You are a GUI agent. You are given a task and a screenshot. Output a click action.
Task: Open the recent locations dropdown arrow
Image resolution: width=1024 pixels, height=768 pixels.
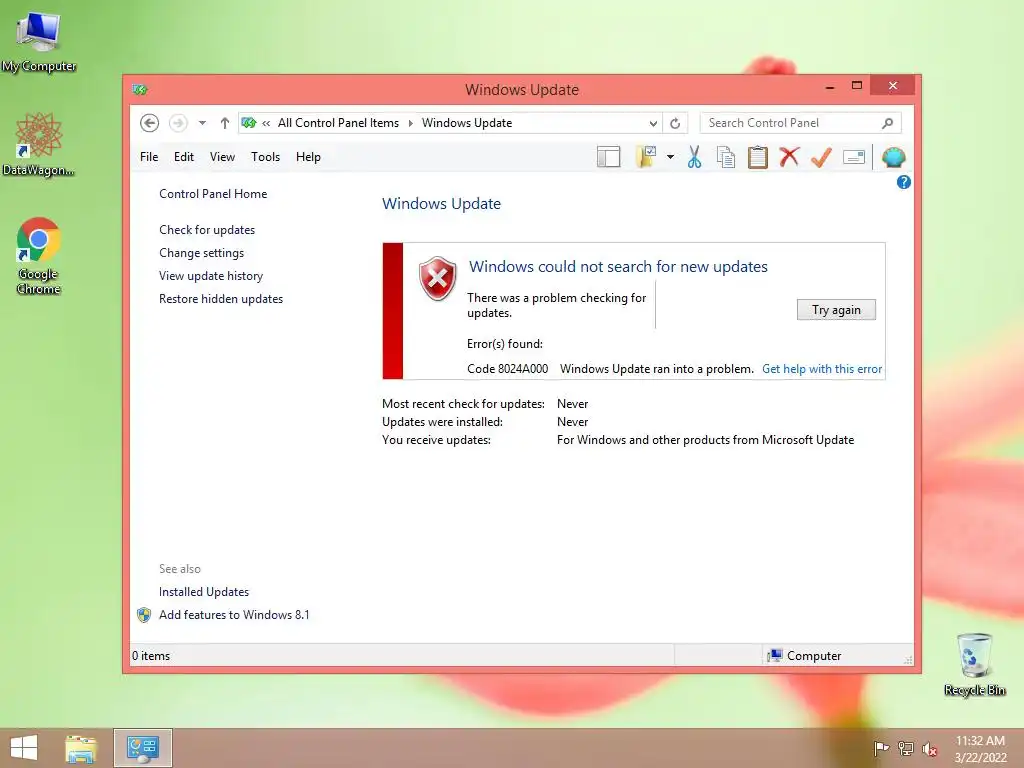[x=202, y=123]
